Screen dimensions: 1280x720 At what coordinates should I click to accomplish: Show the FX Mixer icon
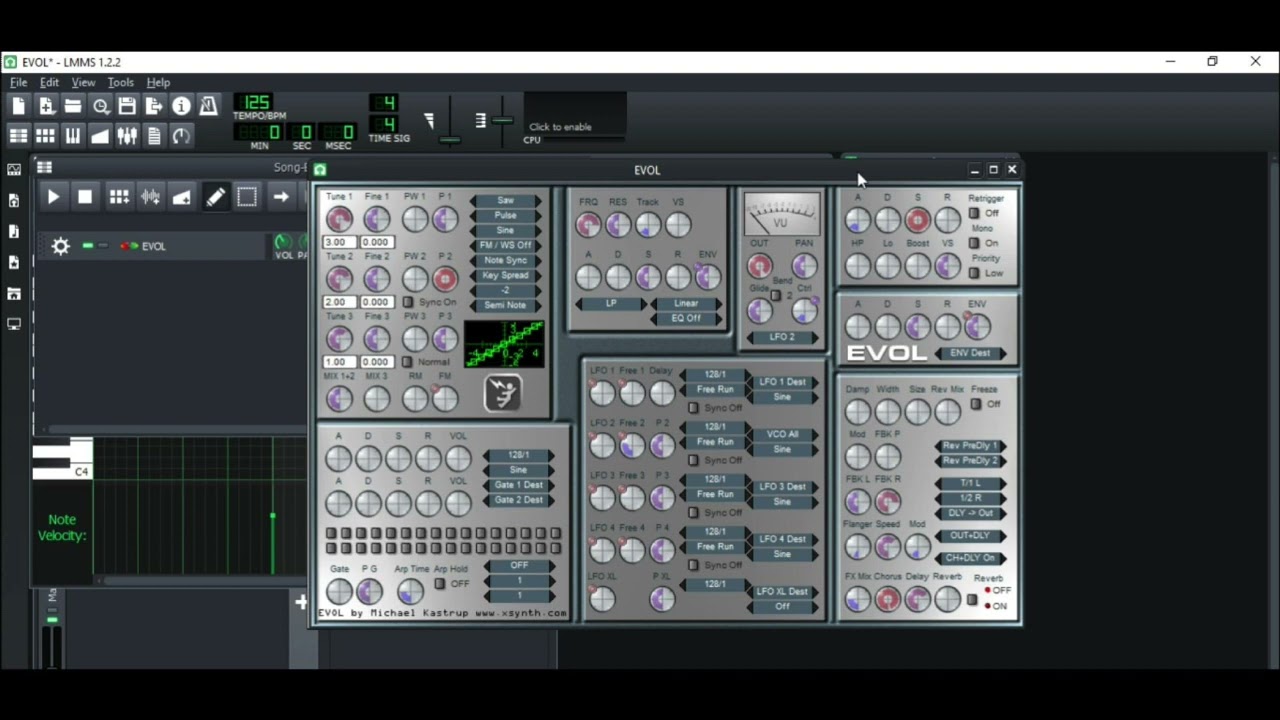click(127, 136)
